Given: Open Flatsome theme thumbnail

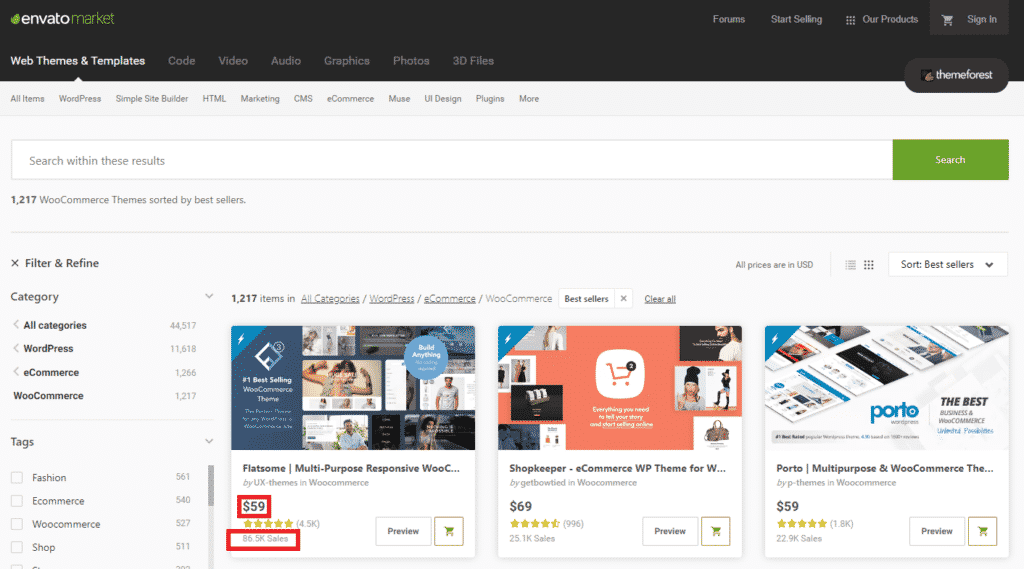Looking at the screenshot, I should pos(353,387).
